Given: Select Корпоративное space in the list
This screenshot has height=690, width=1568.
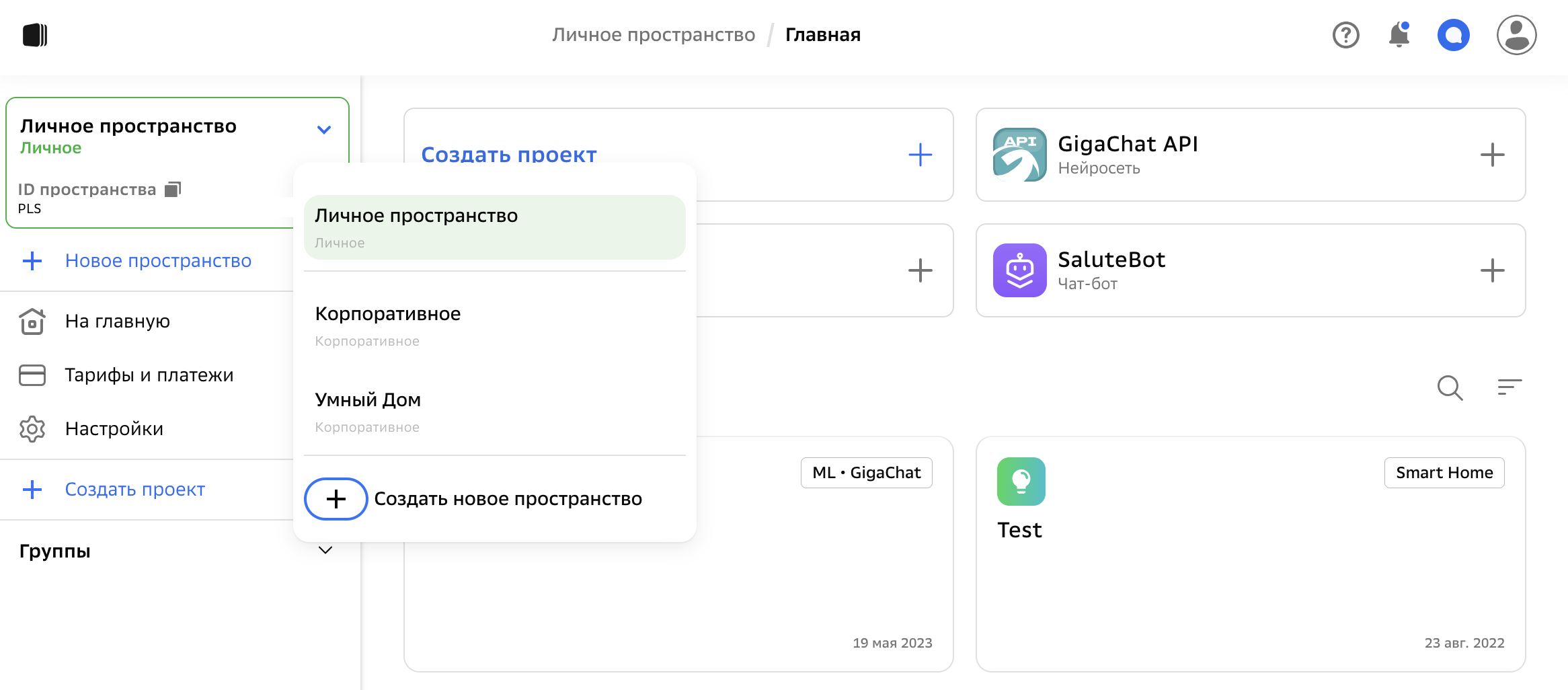Looking at the screenshot, I should (494, 325).
